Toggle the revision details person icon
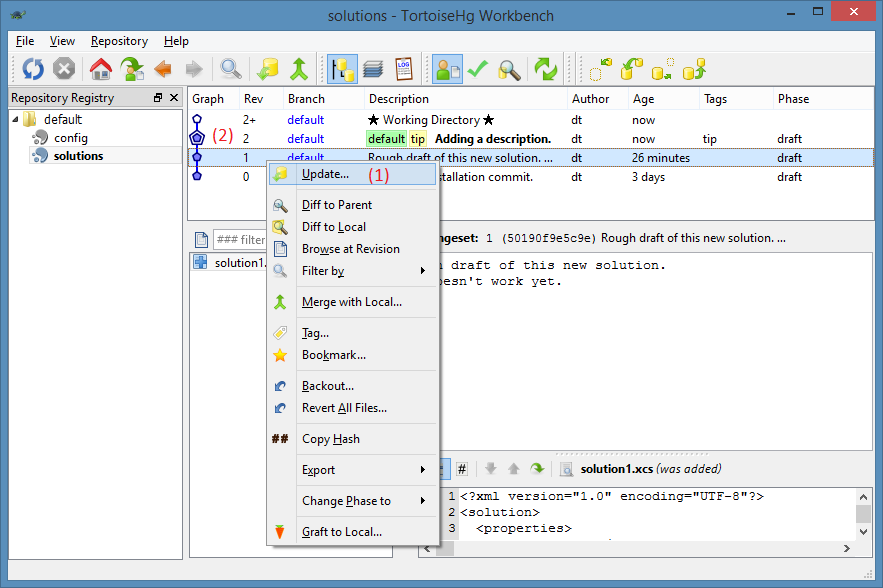 pos(448,69)
